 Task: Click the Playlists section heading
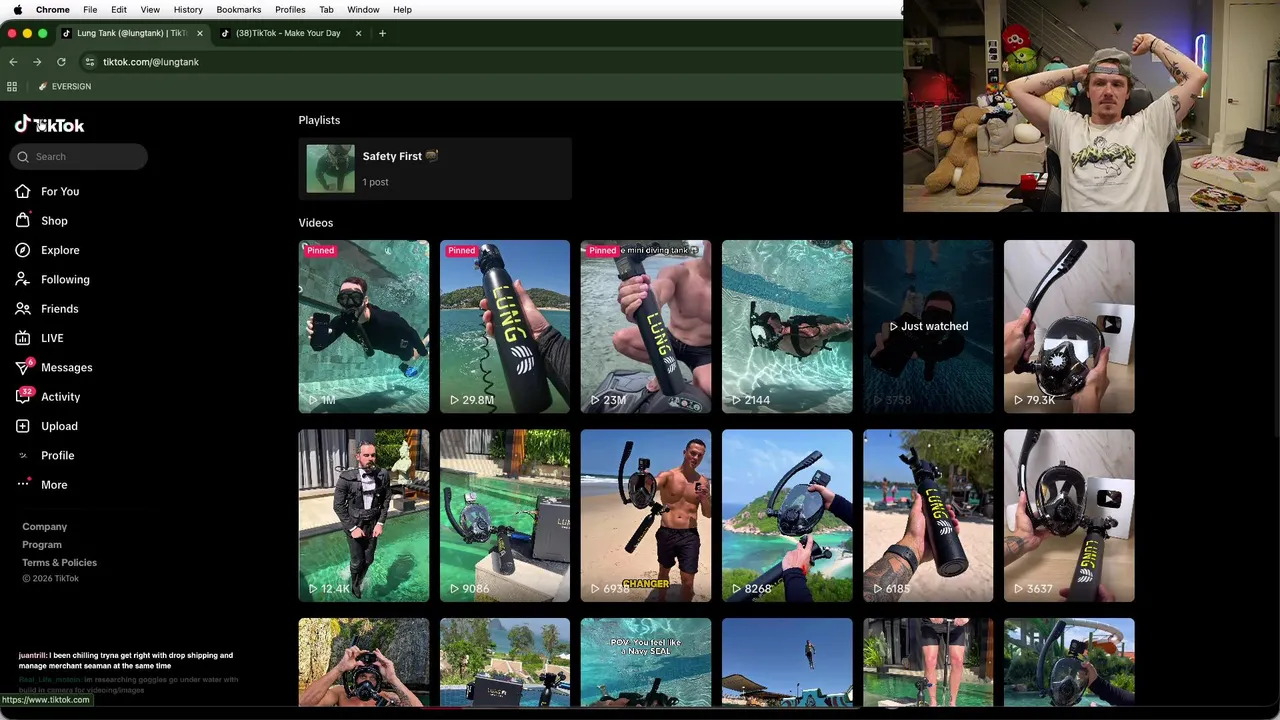click(x=319, y=120)
